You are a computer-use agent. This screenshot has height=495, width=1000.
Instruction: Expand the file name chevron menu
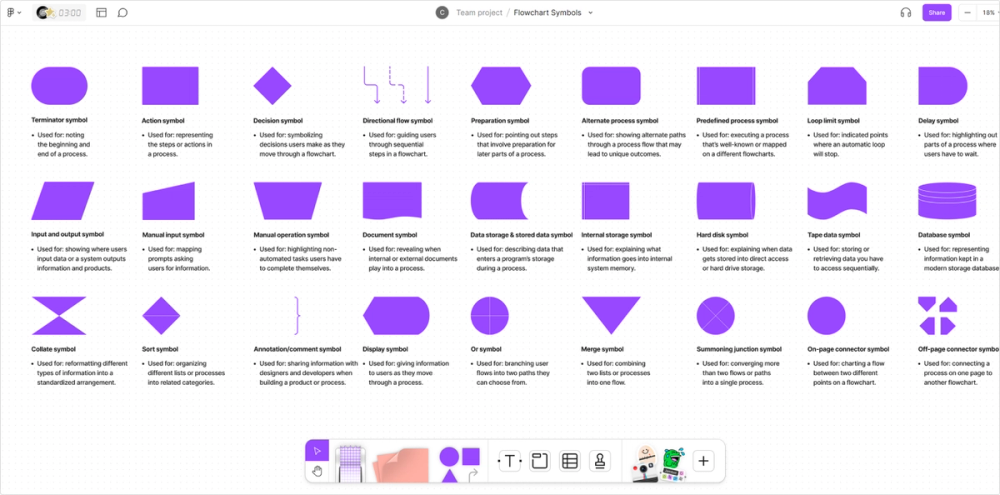(x=591, y=12)
